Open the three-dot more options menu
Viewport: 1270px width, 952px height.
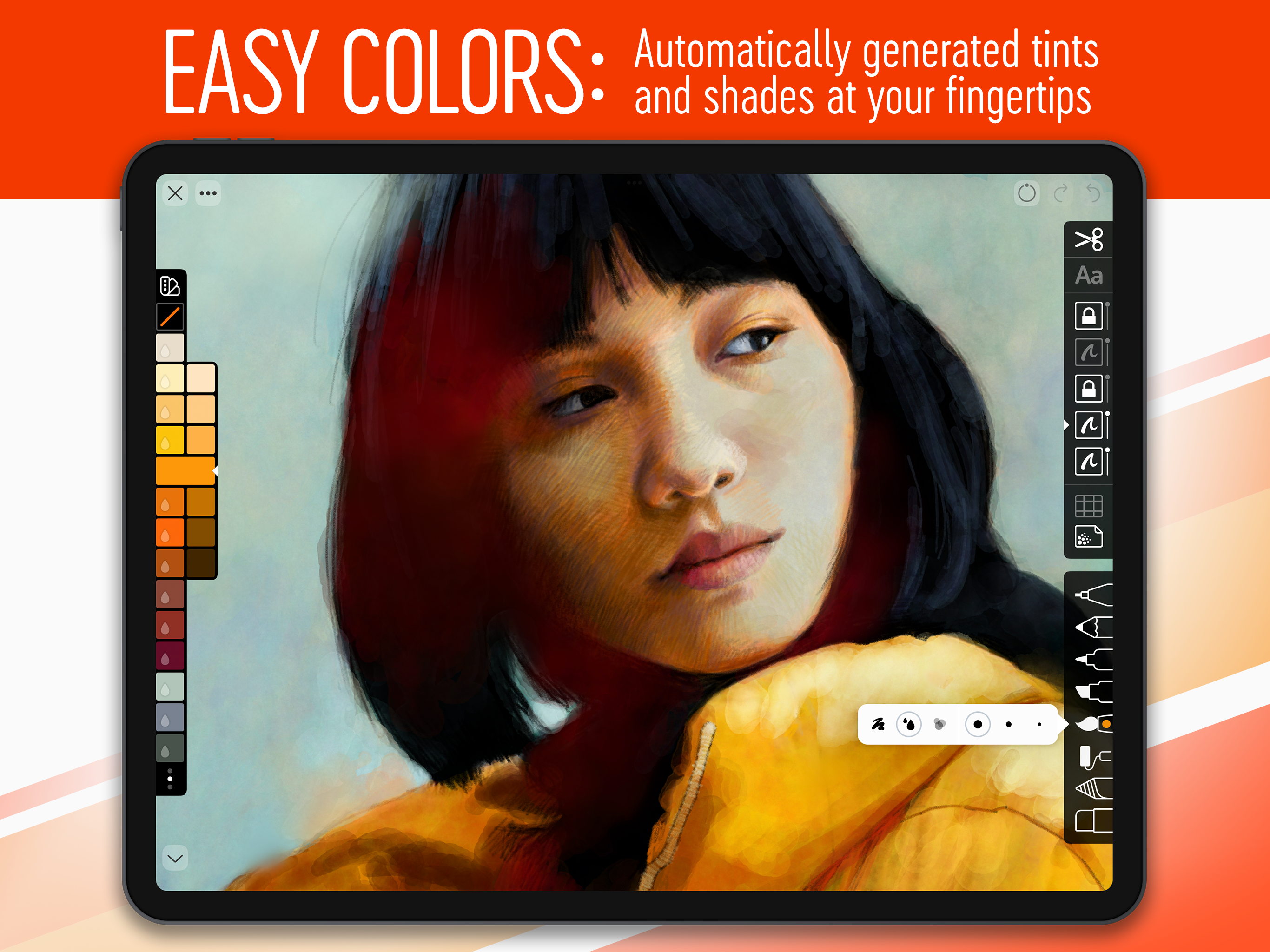point(208,193)
